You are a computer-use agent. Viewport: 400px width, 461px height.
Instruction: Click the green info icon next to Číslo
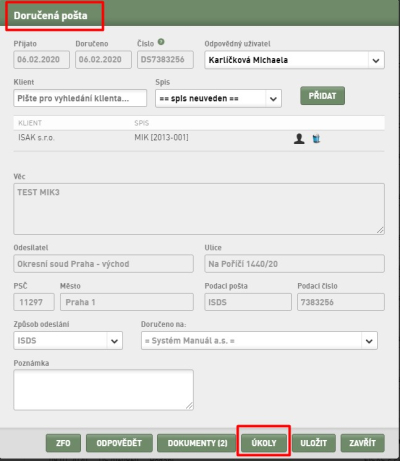tap(161, 42)
